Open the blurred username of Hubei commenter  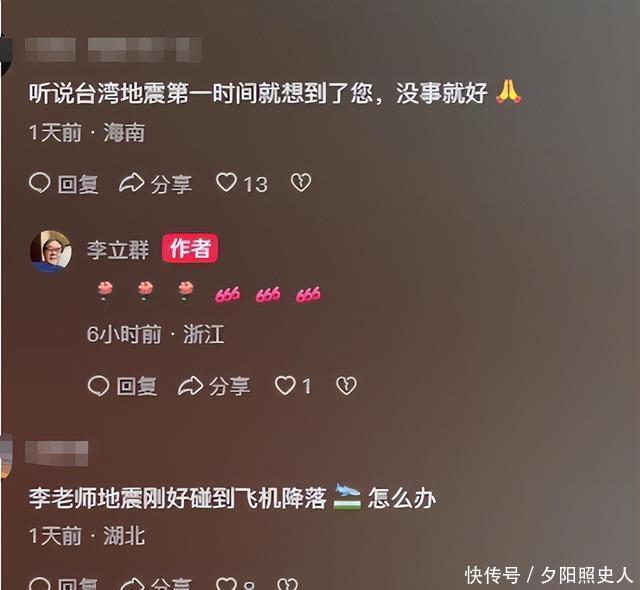[x=56, y=453]
